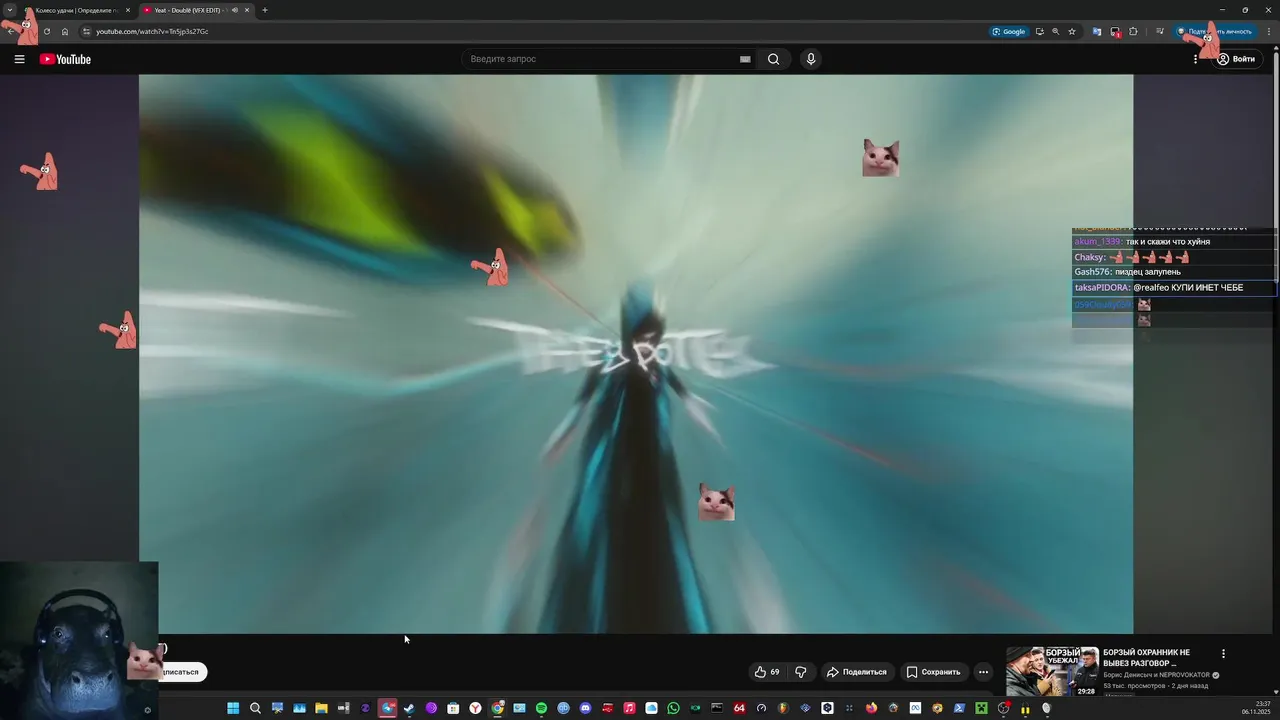1280x720 pixels.
Task: Bookmark this page with the star
Action: 1072,31
